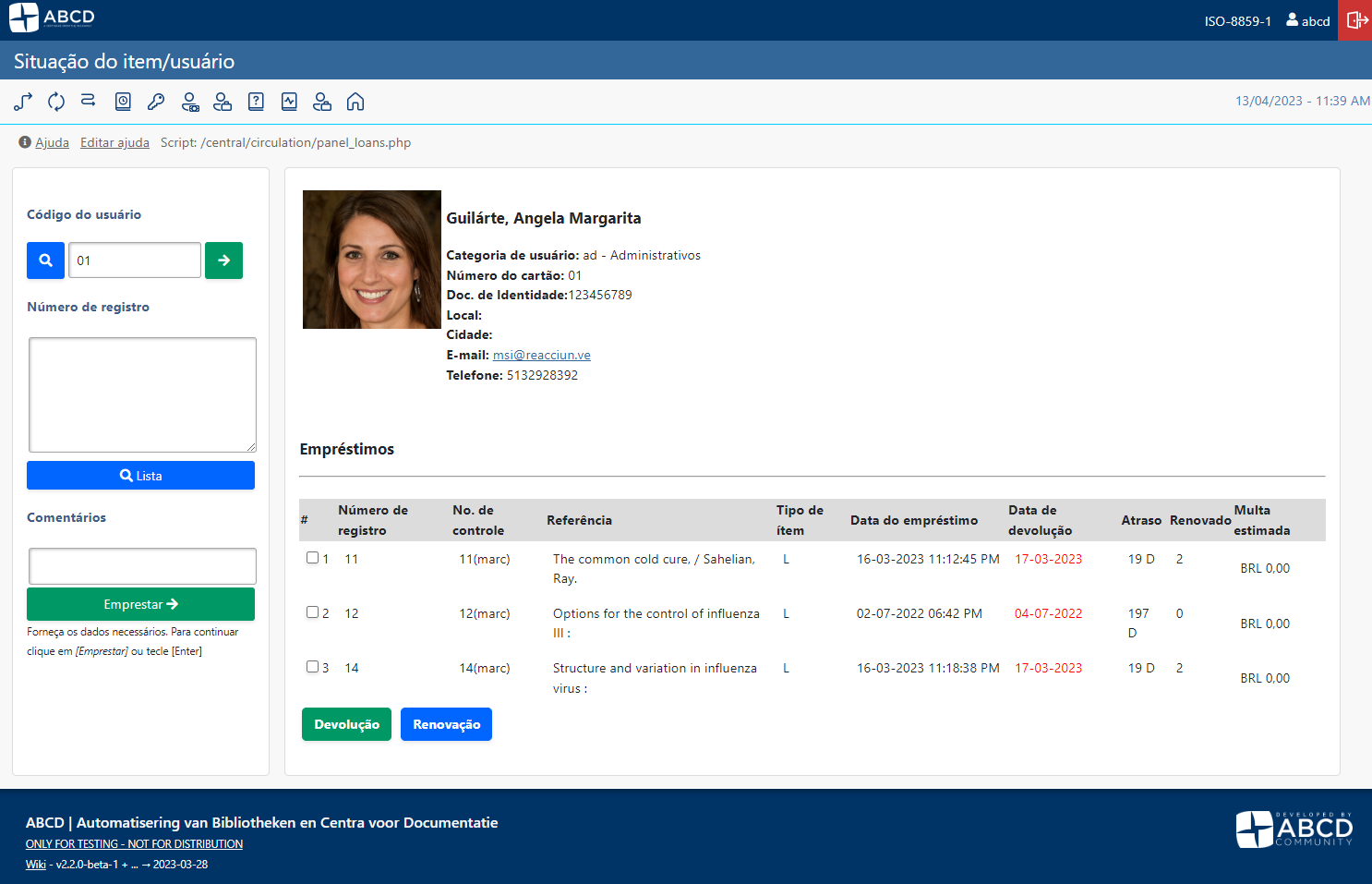Click the route arrow icon in toolbar

pos(23,102)
